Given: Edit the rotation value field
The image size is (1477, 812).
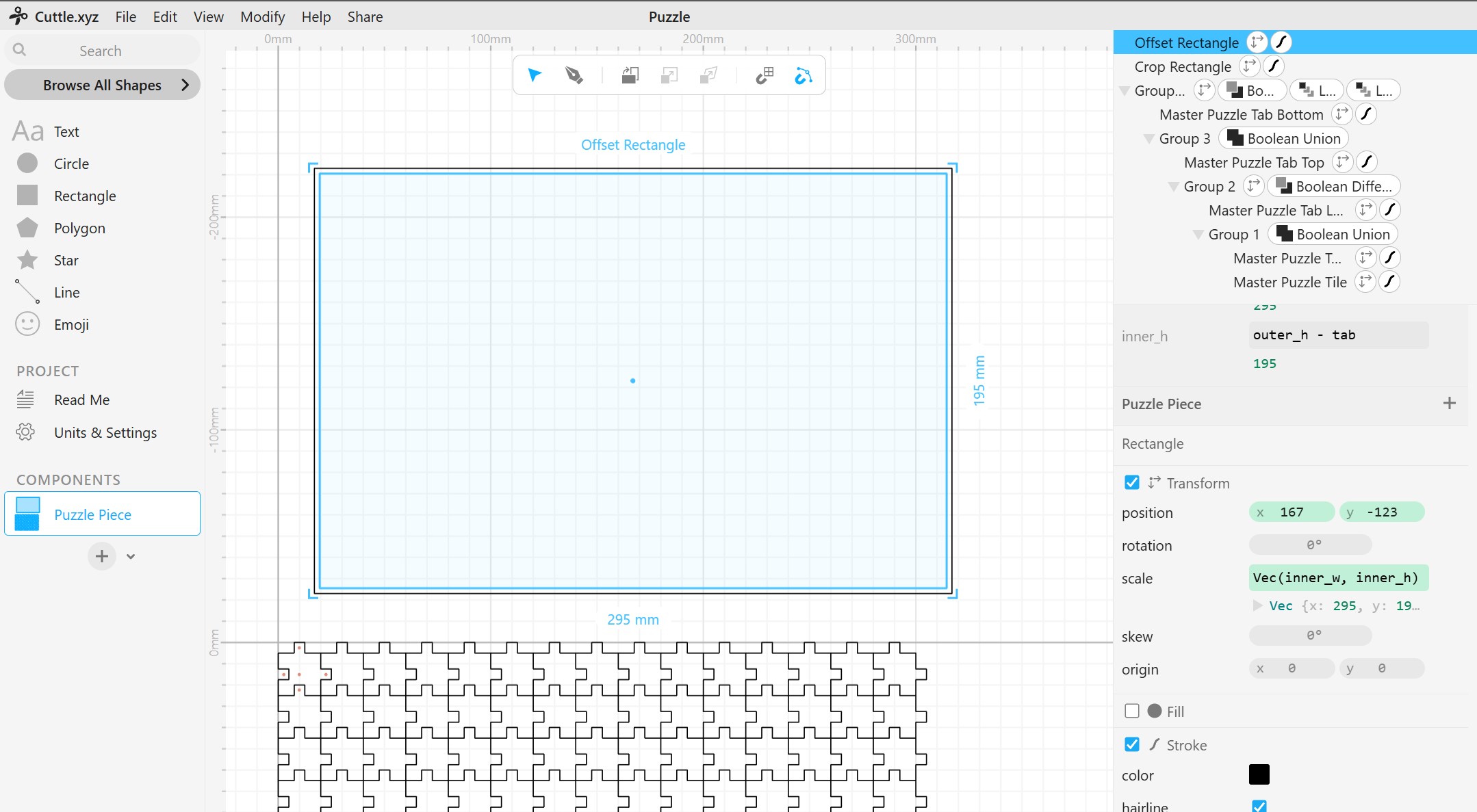Looking at the screenshot, I should [1311, 545].
